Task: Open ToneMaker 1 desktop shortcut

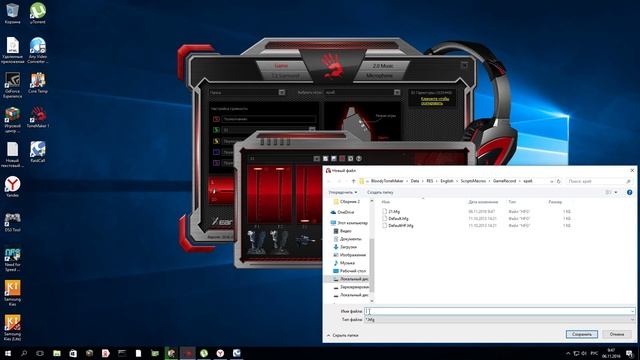Action: pos(38,118)
